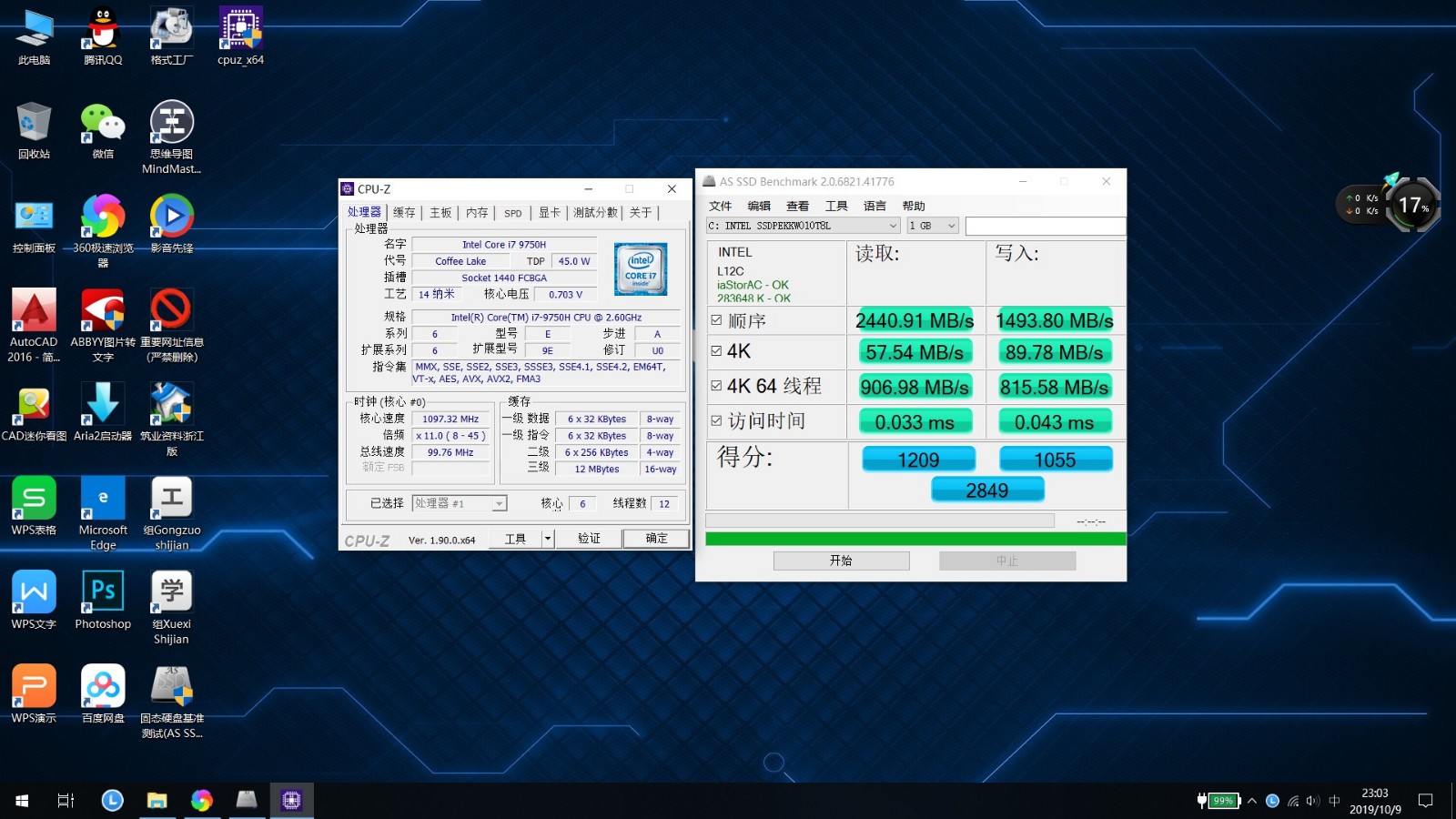Open the 查看 menu in AS SSD Benchmark
1456x819 pixels.
(798, 207)
